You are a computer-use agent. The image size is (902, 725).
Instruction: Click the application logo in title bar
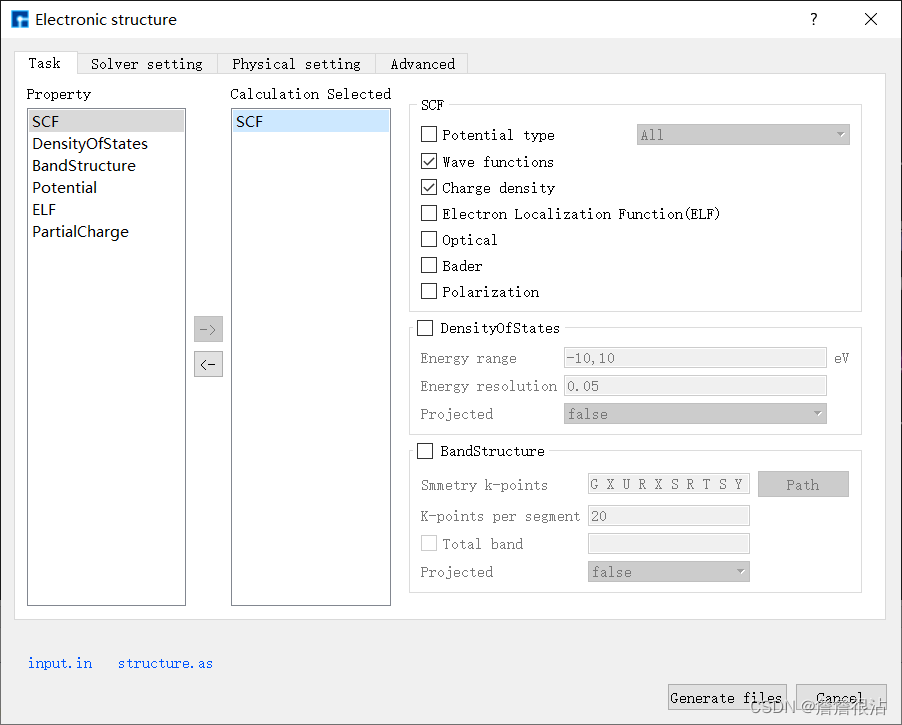tap(20, 20)
